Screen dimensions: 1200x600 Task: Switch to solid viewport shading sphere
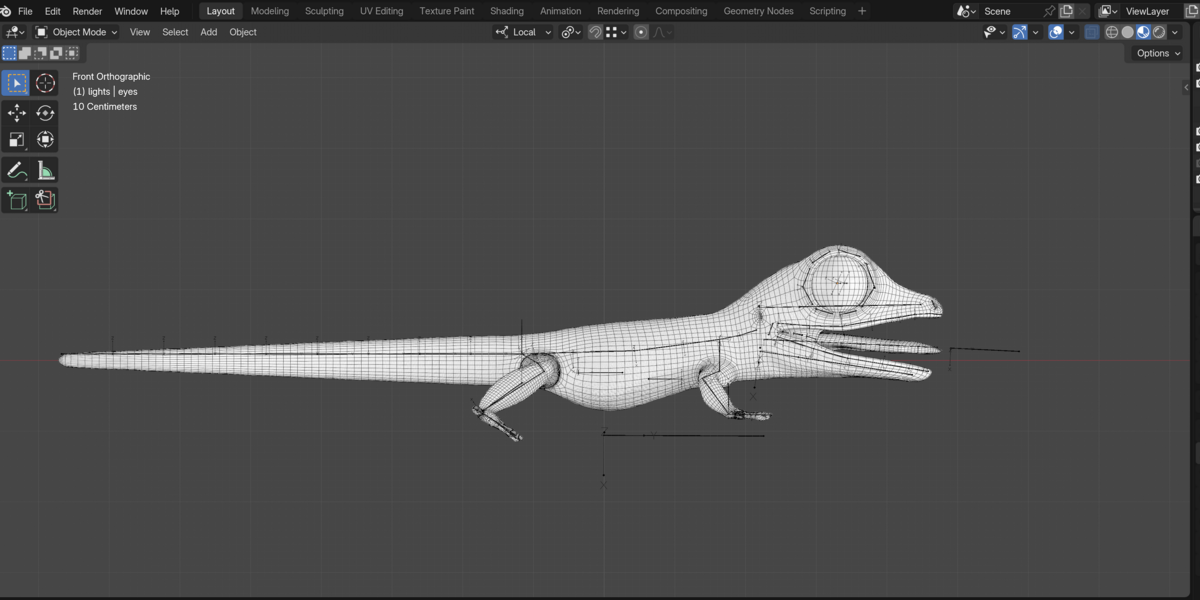[x=1127, y=32]
